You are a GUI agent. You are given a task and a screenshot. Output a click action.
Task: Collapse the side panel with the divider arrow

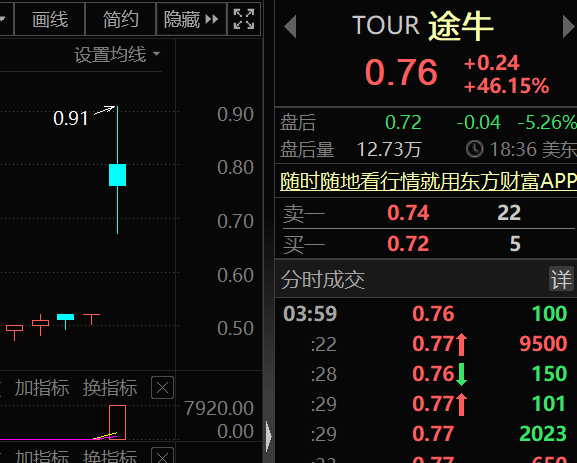point(269,436)
